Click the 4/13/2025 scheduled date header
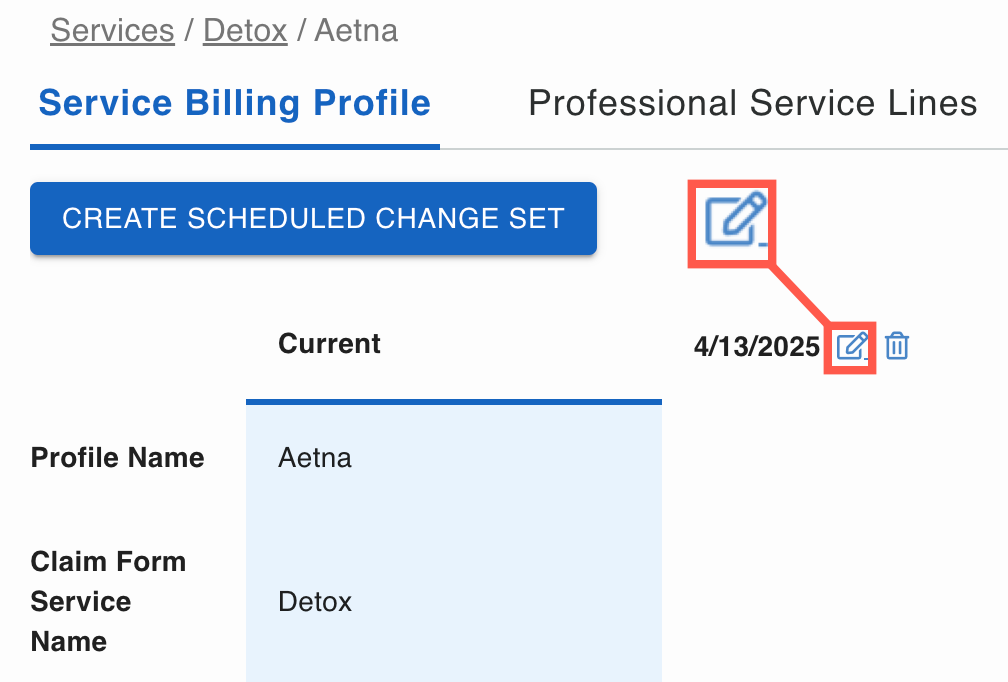Image resolution: width=1008 pixels, height=682 pixels. pos(756,347)
